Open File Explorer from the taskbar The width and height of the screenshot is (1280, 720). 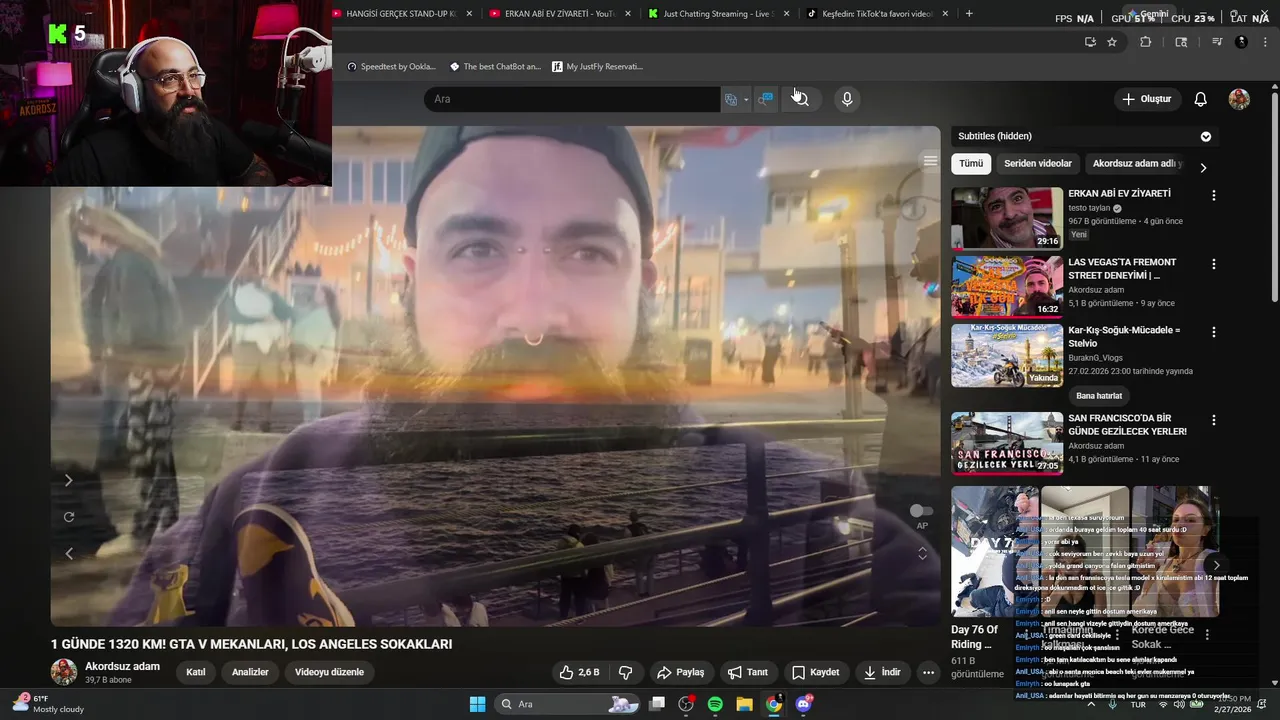pyautogui.click(x=744, y=704)
